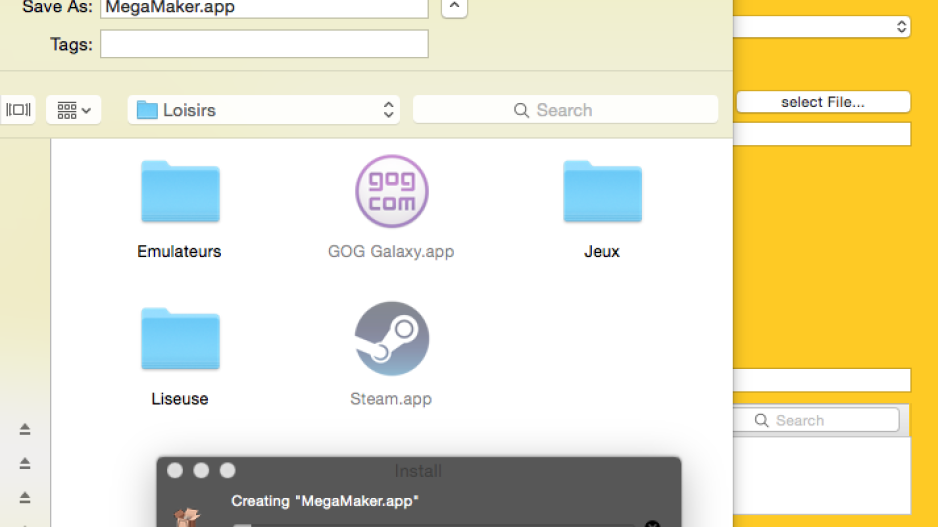Viewport: 938px width, 527px height.
Task: Click the Creating "MegaMaker.app" status text
Action: point(325,501)
